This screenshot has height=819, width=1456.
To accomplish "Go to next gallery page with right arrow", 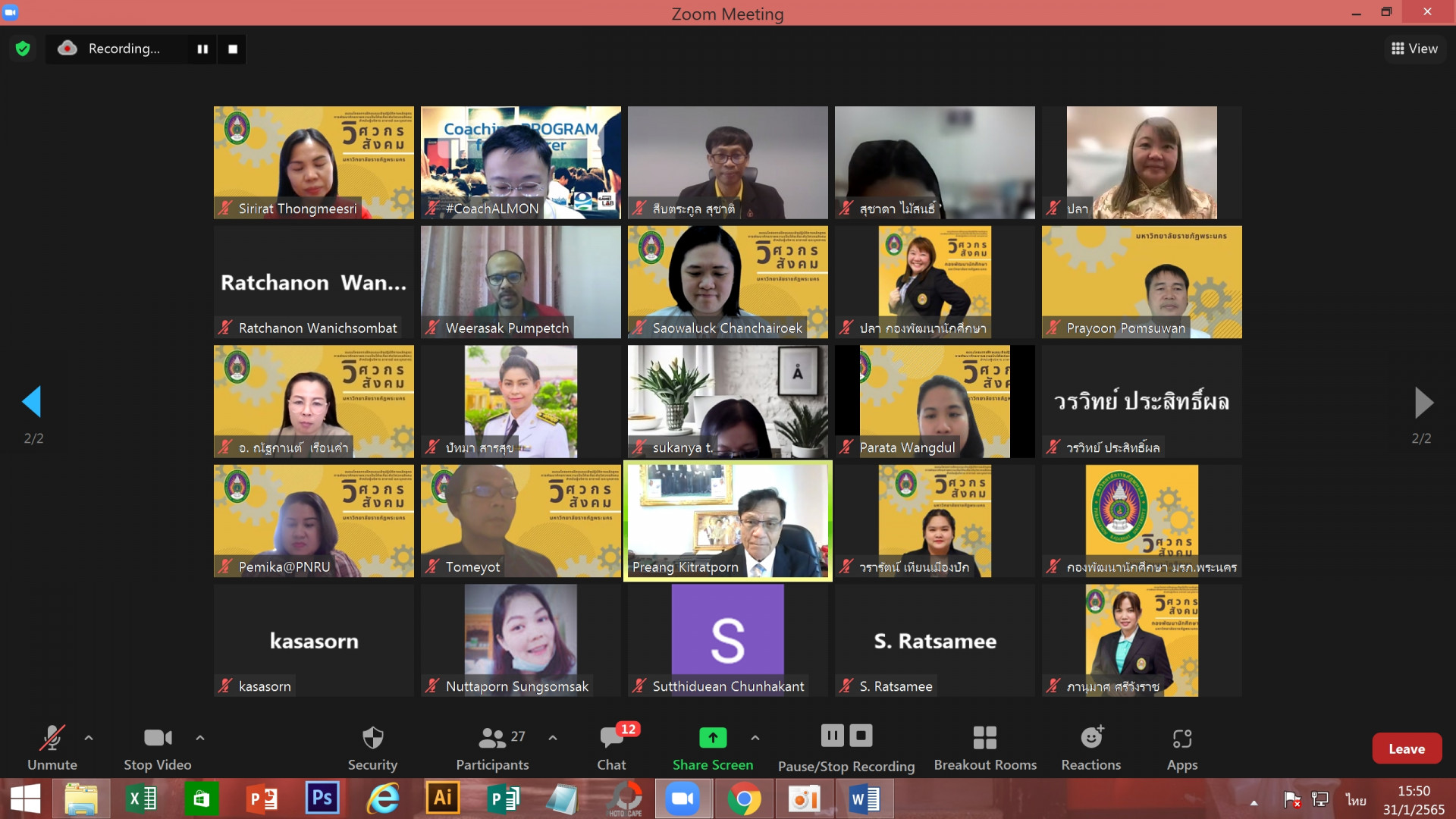I will tap(1423, 402).
